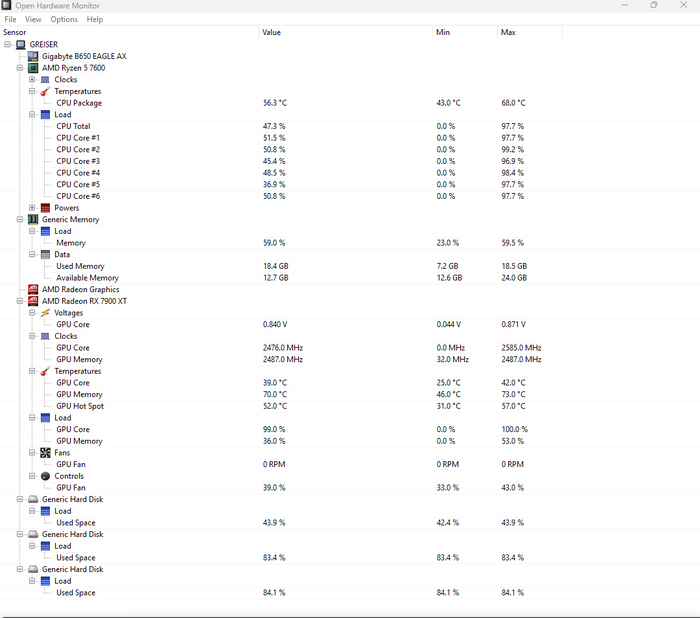Click the Value column header
The height and width of the screenshot is (618, 700).
tap(346, 32)
